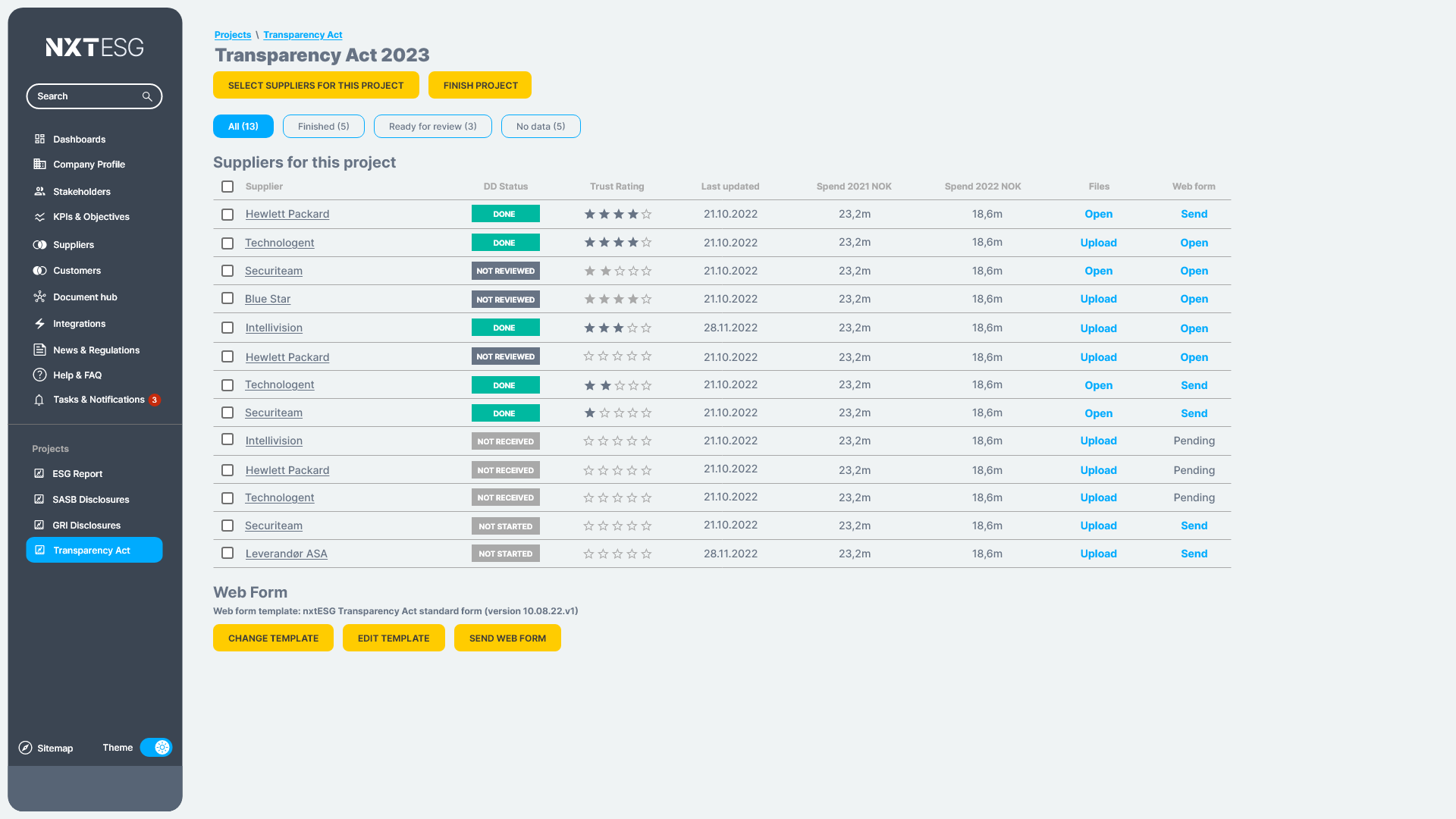The image size is (1456, 819).
Task: Click the trust rating stars for Intellivision DONE row
Action: tap(617, 328)
